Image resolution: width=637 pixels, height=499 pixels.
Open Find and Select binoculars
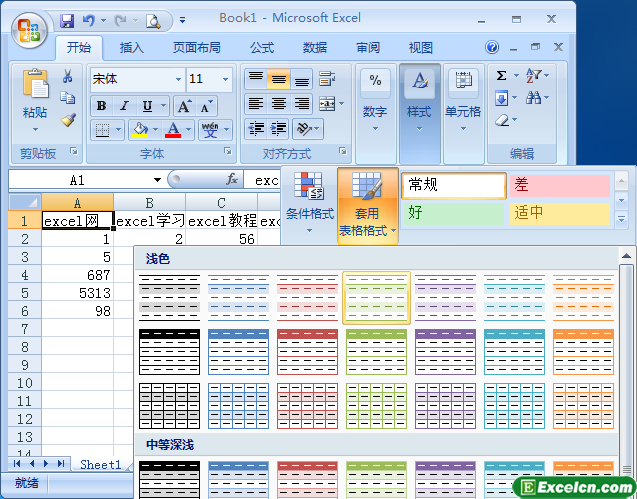point(533,98)
